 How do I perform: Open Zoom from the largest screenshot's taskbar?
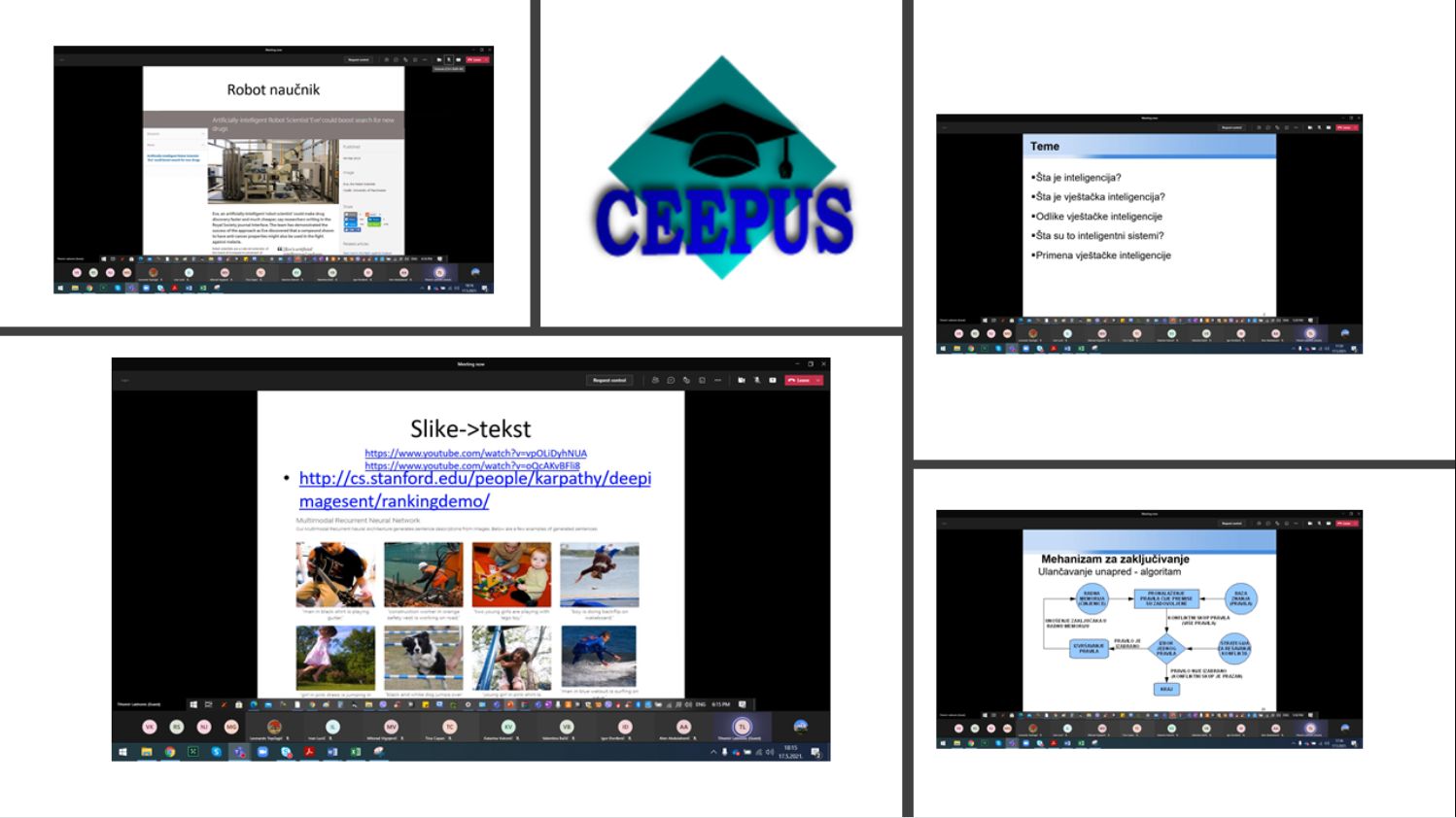pyautogui.click(x=262, y=752)
